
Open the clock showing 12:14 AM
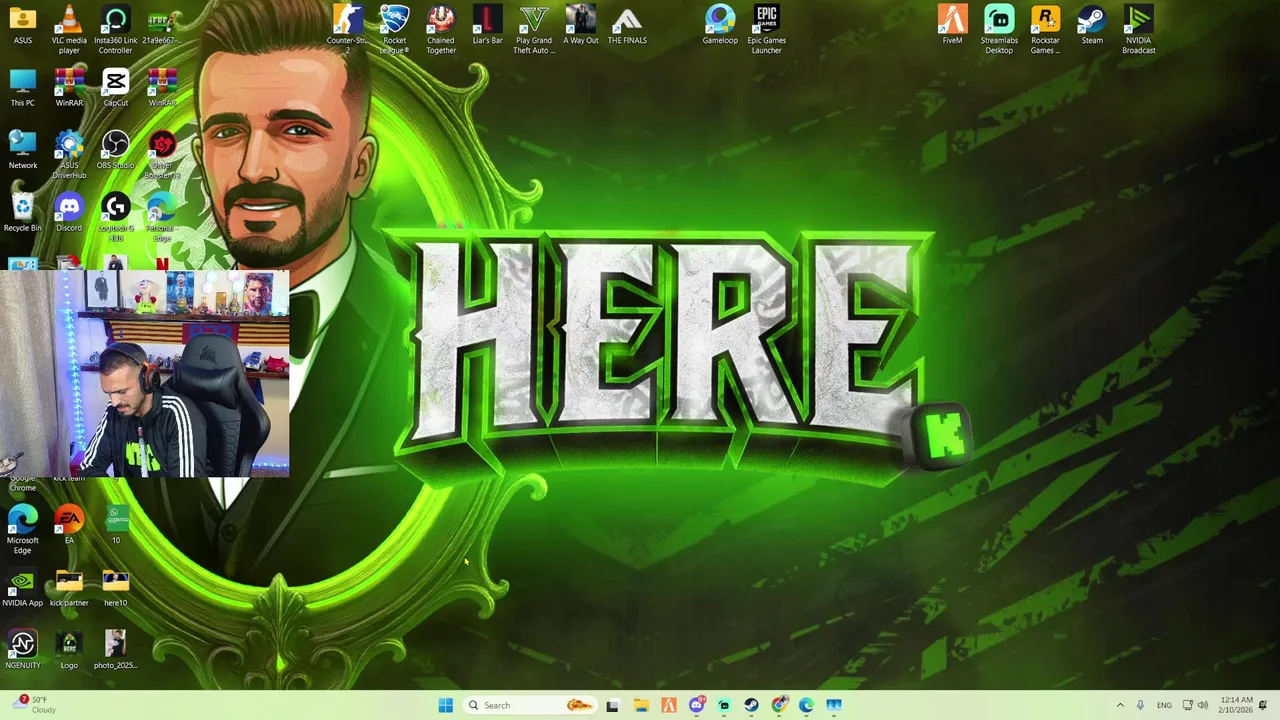coord(1236,705)
